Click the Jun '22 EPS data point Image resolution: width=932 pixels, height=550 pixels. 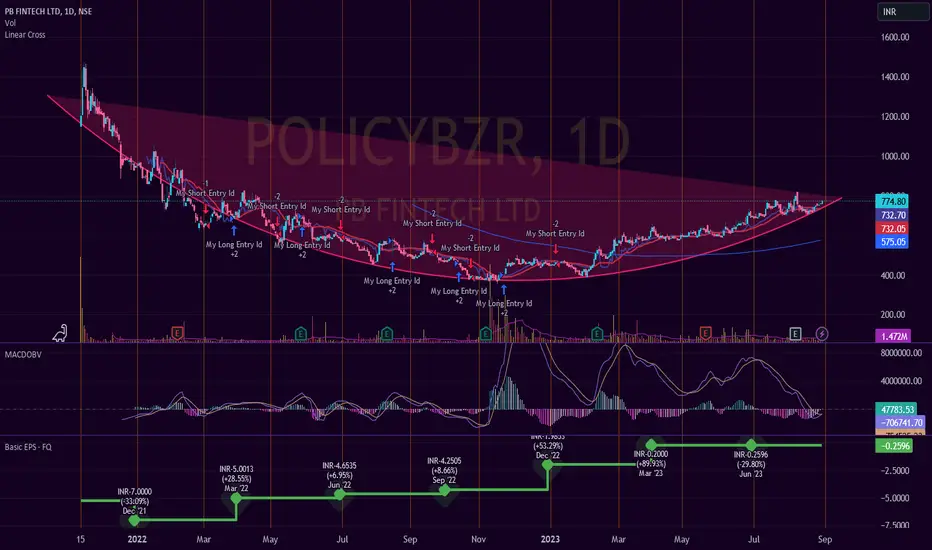click(339, 494)
